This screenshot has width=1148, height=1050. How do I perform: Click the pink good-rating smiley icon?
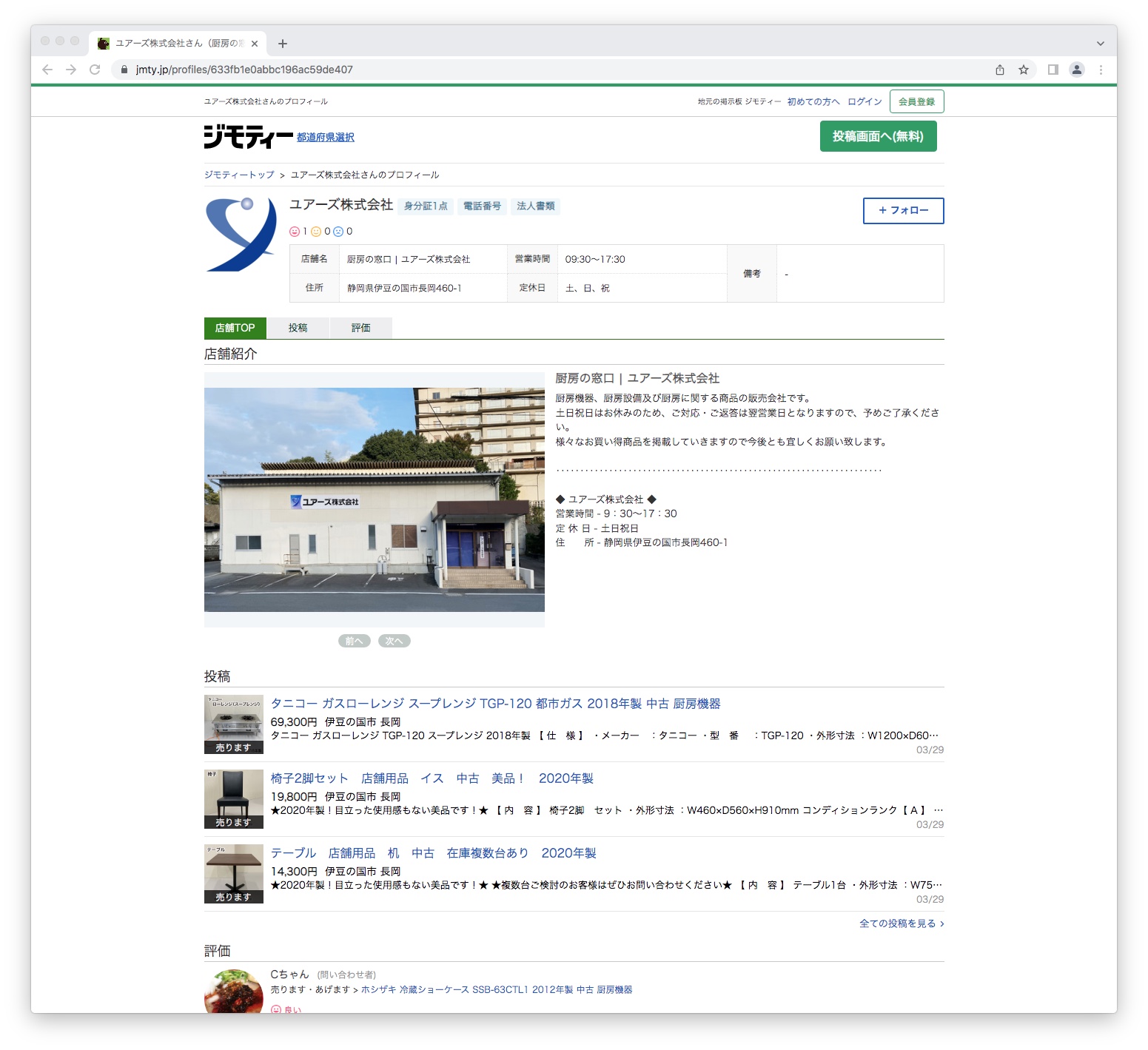294,232
